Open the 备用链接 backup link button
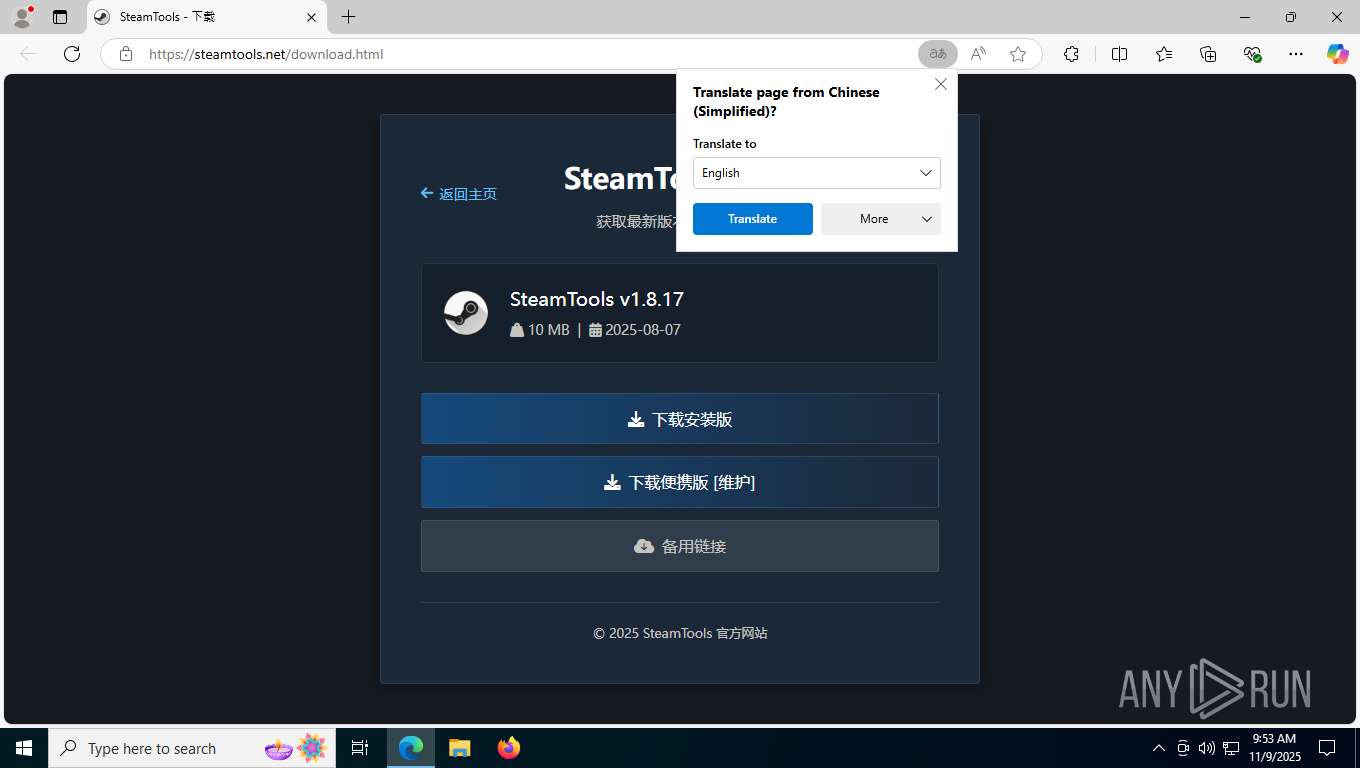The image size is (1360, 768). click(x=680, y=546)
